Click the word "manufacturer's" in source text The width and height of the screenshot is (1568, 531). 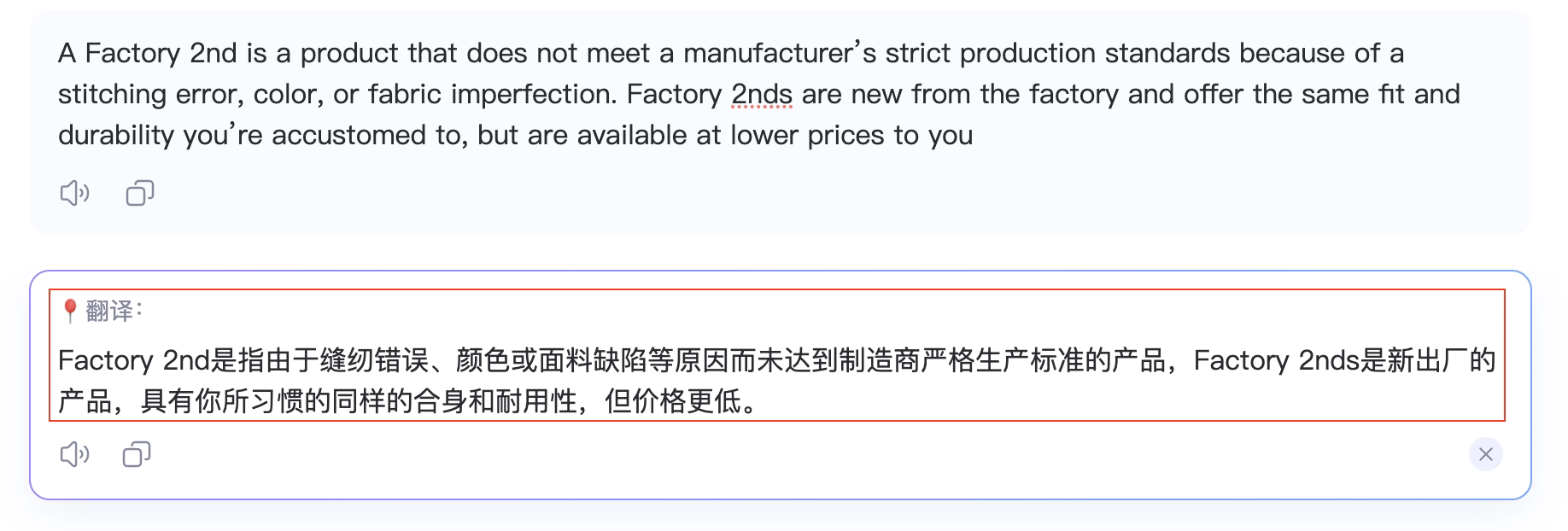780,53
